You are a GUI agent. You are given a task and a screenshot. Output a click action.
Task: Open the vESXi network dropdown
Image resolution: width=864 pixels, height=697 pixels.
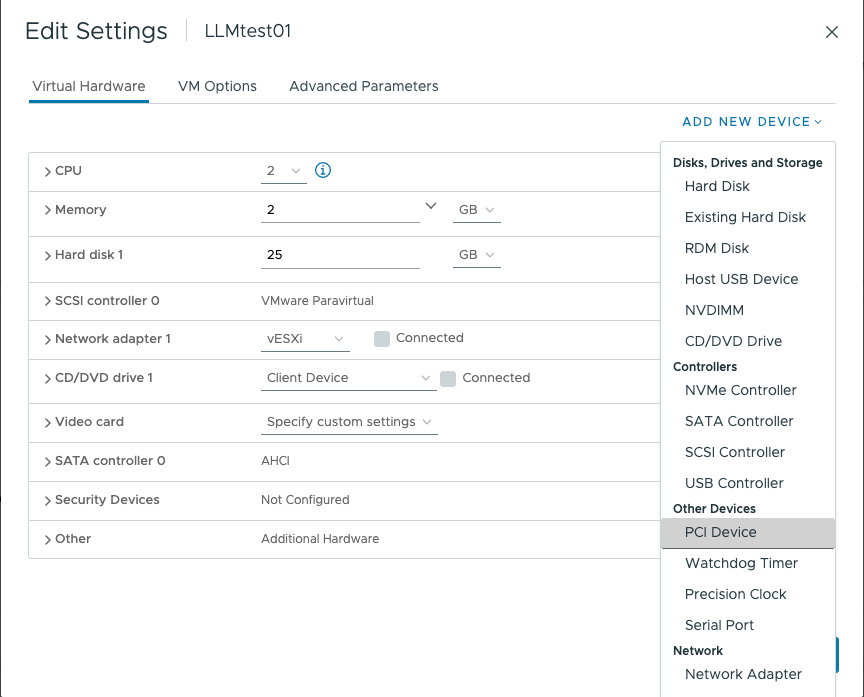coord(305,339)
